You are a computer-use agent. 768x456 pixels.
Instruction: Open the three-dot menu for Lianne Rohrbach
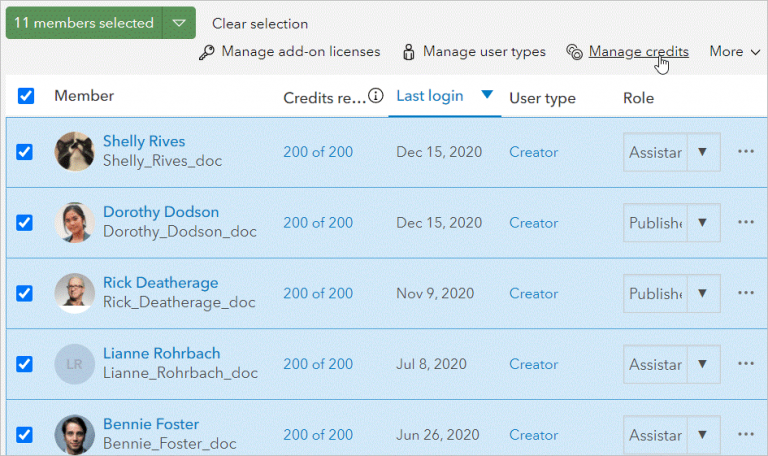click(x=745, y=364)
